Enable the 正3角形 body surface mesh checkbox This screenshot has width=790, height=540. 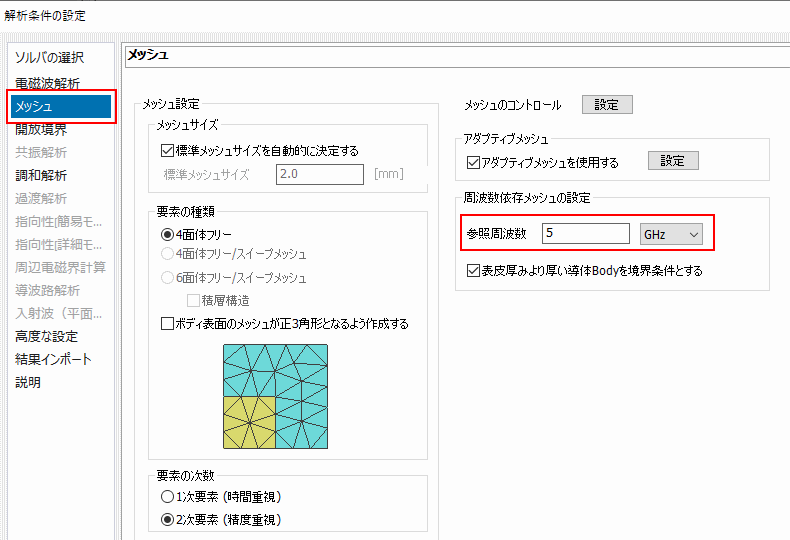(x=168, y=324)
